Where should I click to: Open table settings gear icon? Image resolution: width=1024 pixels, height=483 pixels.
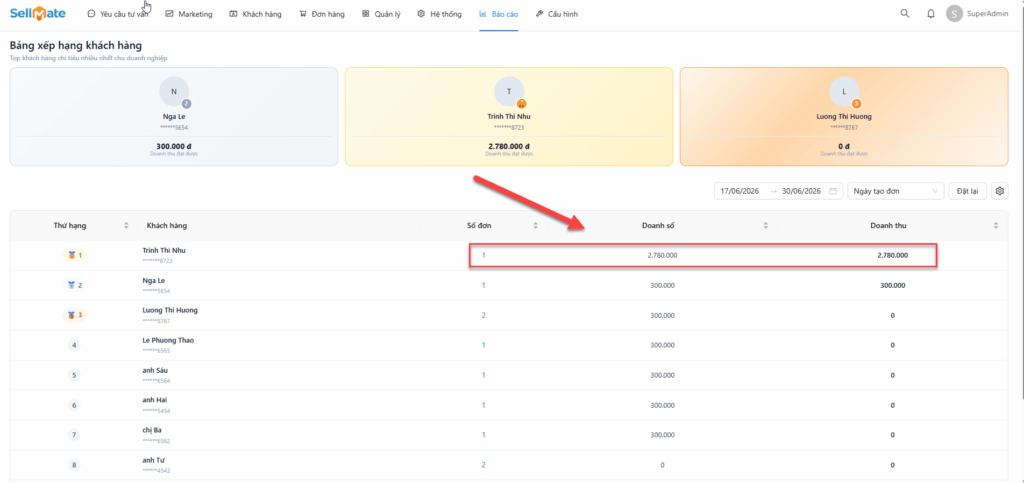[x=999, y=191]
